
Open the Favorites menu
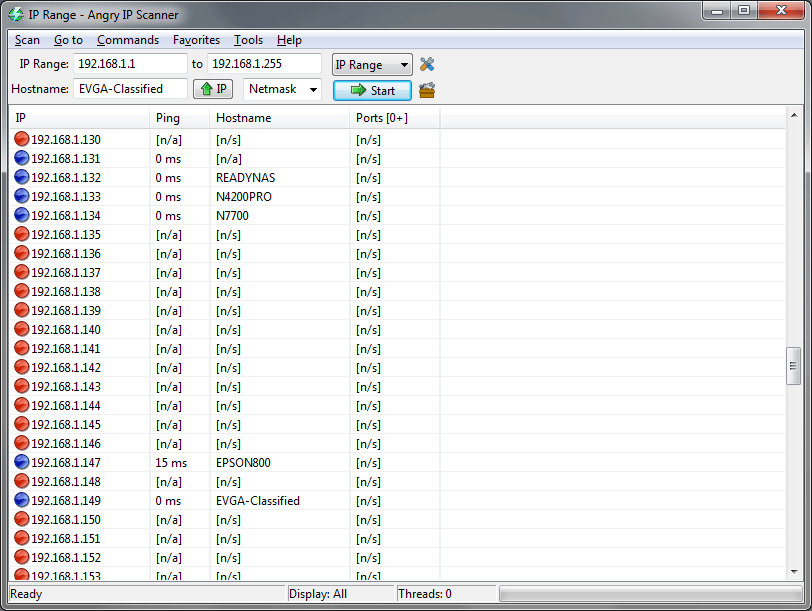coord(196,40)
